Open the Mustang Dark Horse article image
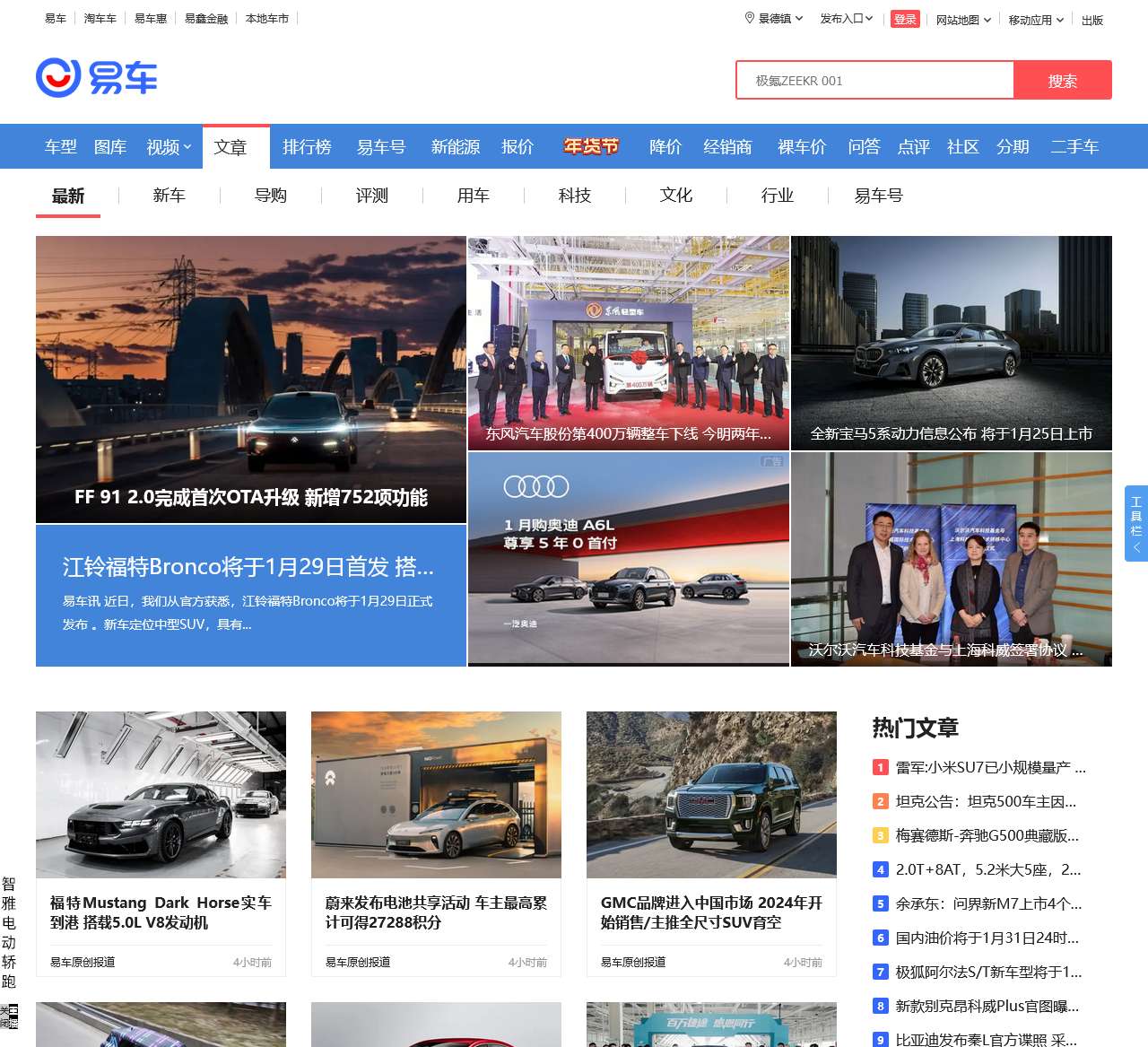 pos(161,795)
